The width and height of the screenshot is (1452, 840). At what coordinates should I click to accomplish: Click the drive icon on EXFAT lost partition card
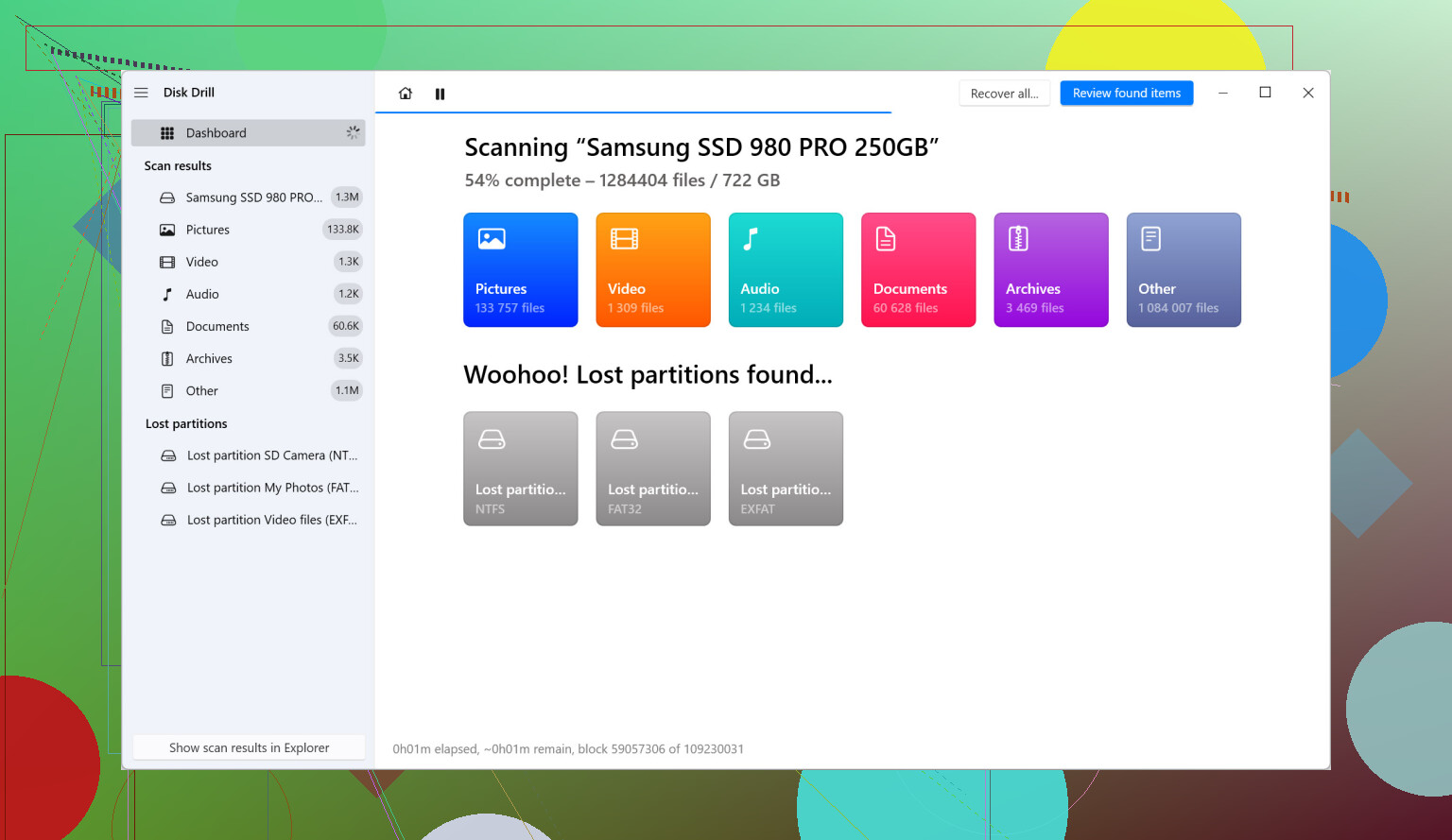[757, 439]
